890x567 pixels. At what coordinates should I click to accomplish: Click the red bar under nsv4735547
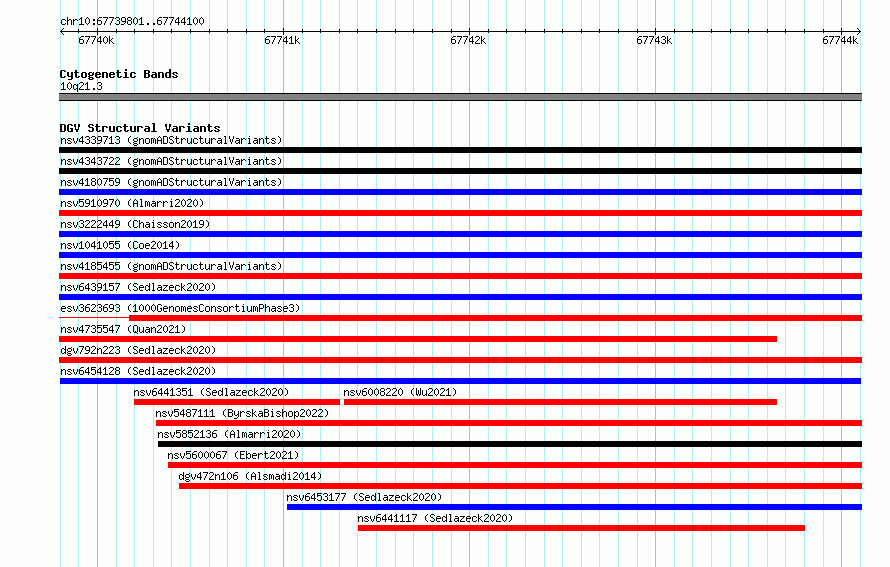[x=418, y=339]
